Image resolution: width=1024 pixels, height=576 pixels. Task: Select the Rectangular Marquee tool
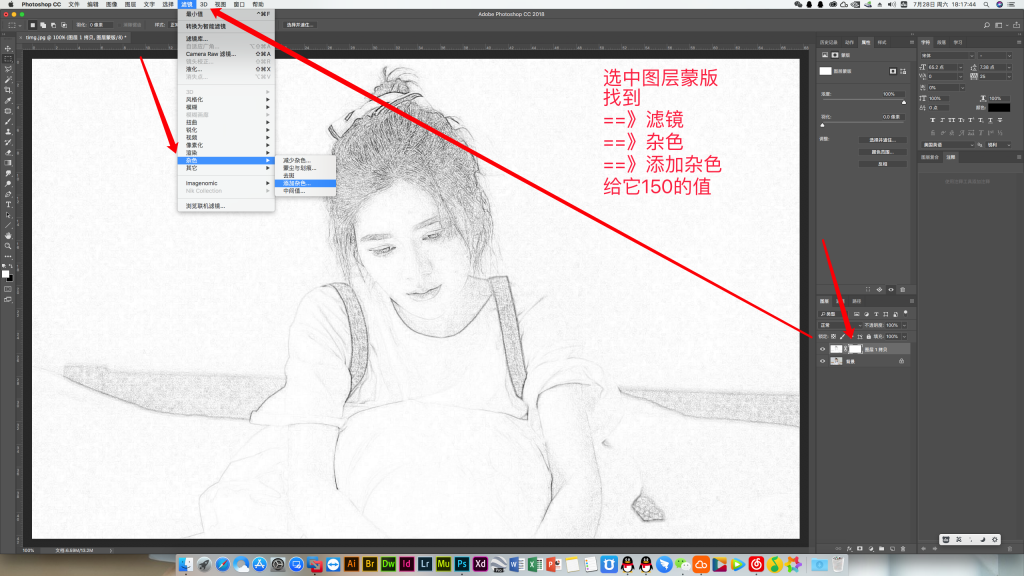[x=8, y=58]
